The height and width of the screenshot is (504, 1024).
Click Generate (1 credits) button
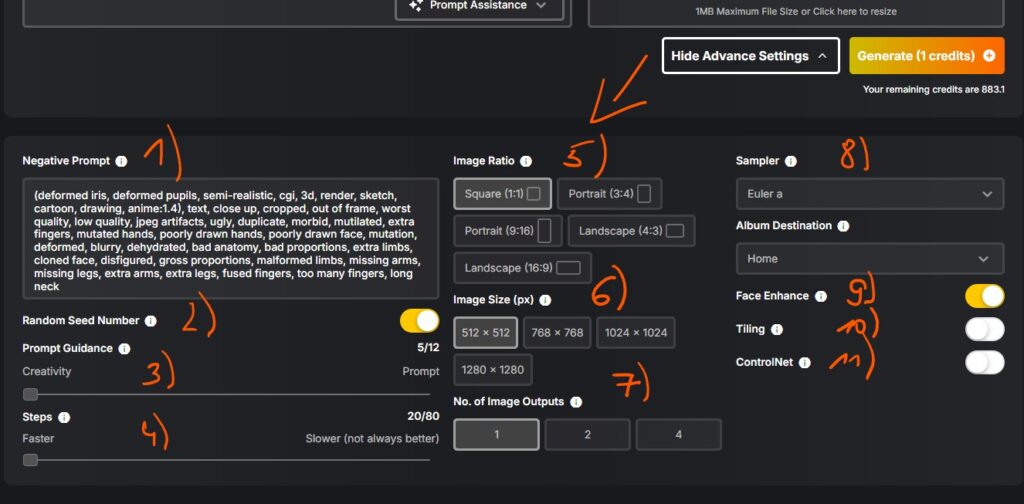pos(927,56)
